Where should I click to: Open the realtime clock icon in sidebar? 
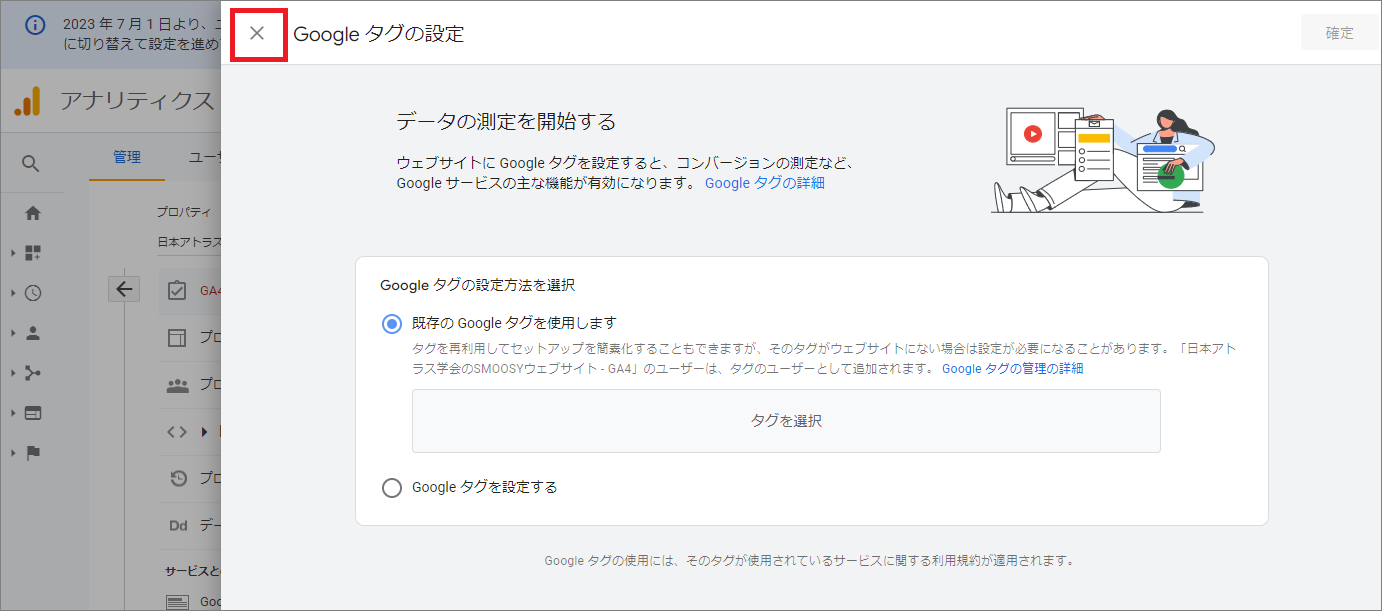pos(33,293)
